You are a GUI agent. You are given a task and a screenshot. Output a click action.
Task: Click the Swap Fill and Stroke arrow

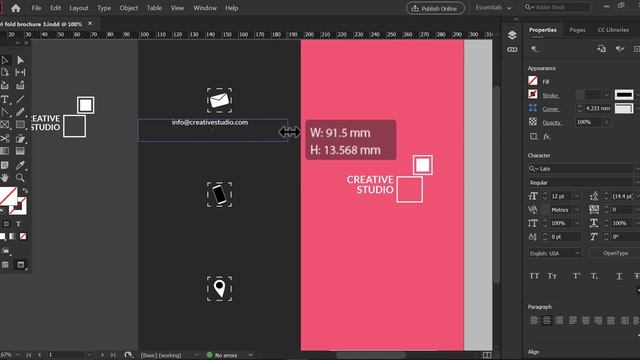tap(25, 191)
